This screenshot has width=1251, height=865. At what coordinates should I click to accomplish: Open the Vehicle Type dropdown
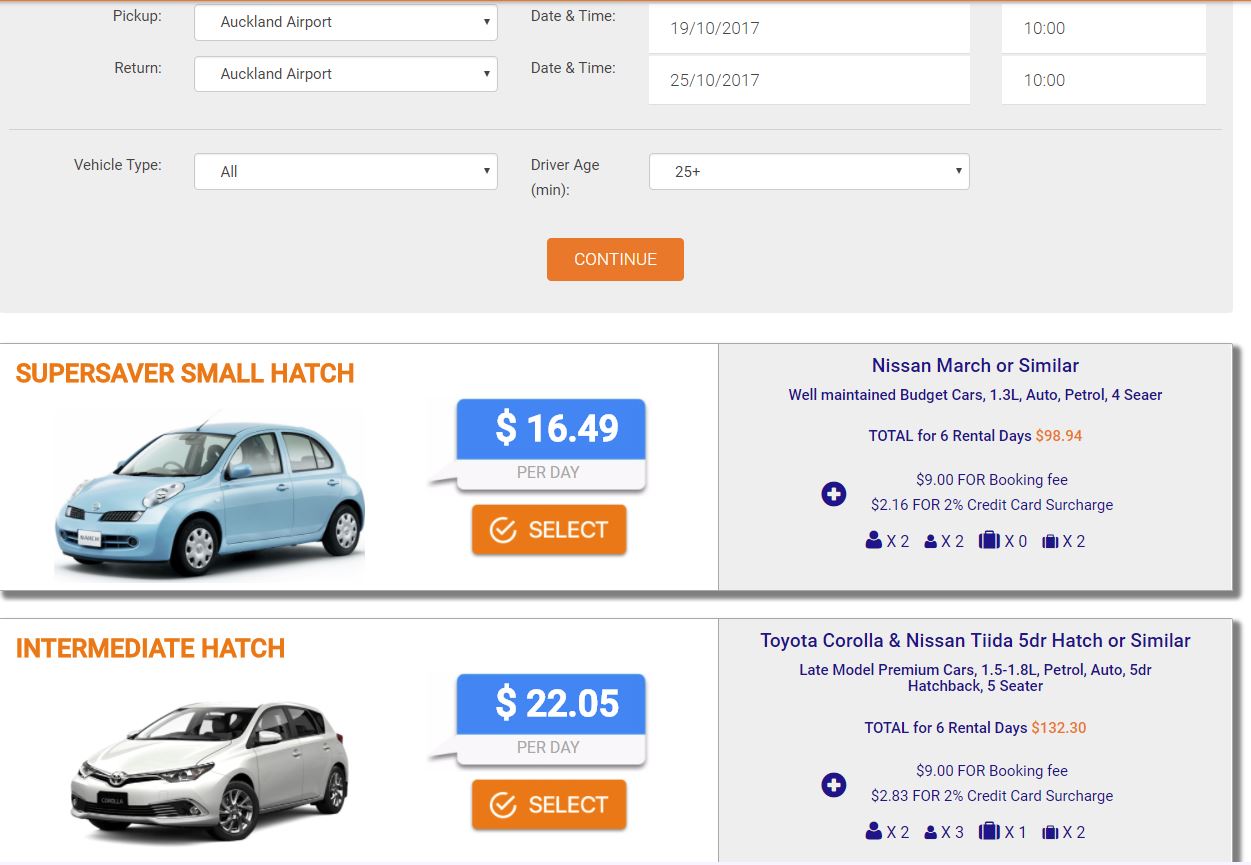[x=345, y=171]
